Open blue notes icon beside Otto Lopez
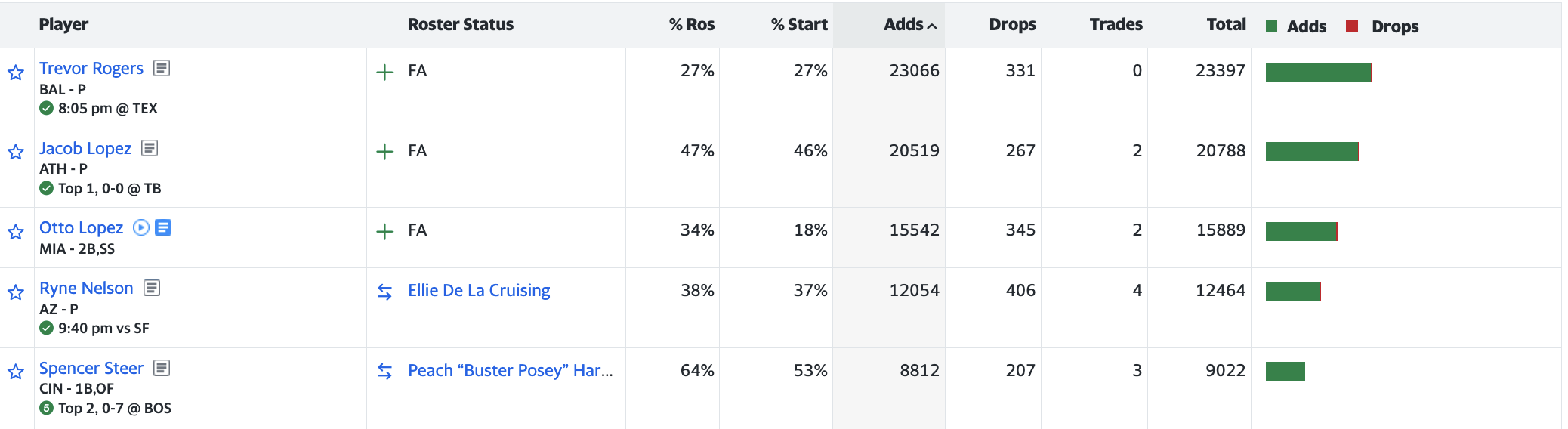The height and width of the screenshot is (429, 1568). coord(163,227)
